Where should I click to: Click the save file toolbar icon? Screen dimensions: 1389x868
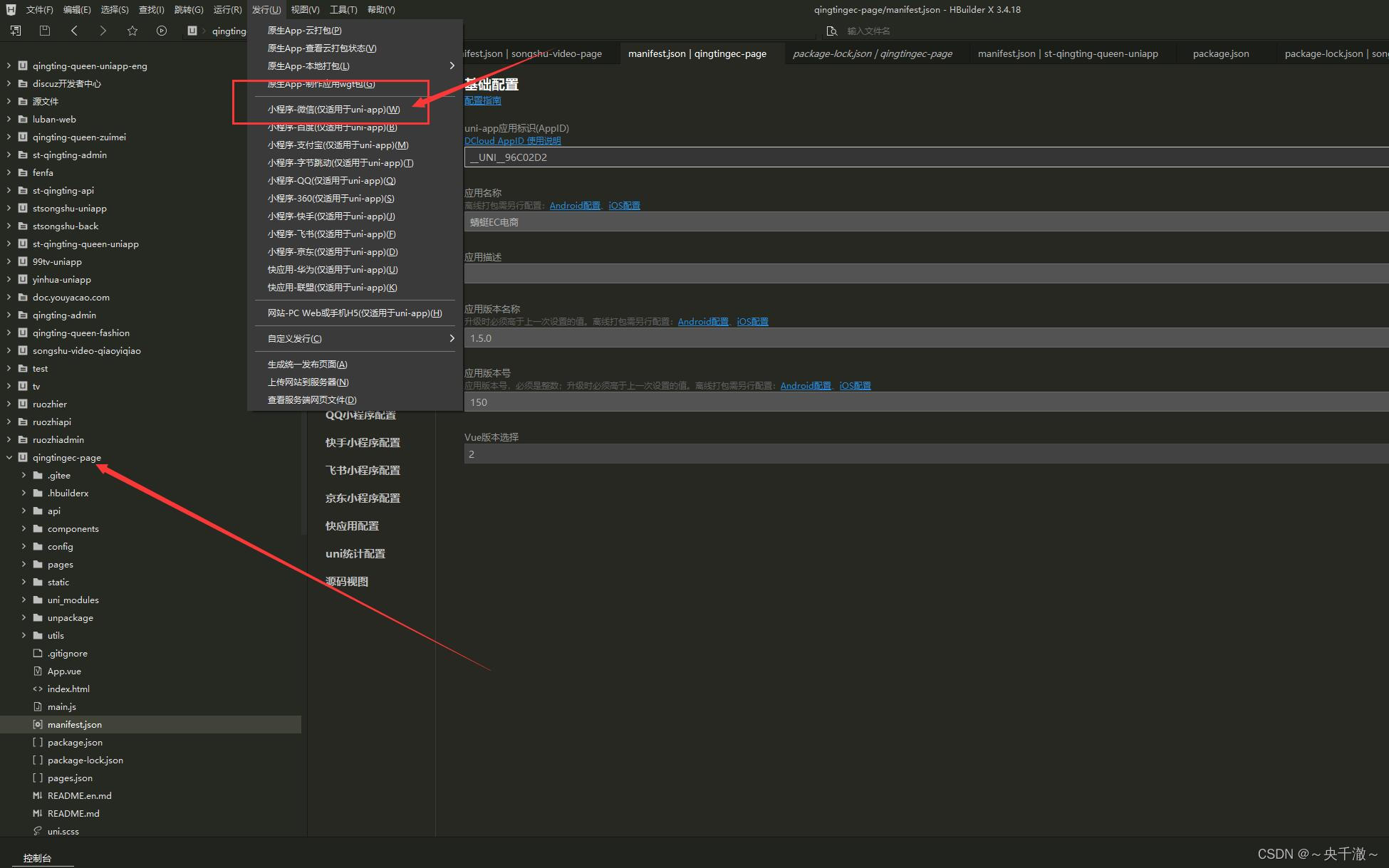point(45,31)
